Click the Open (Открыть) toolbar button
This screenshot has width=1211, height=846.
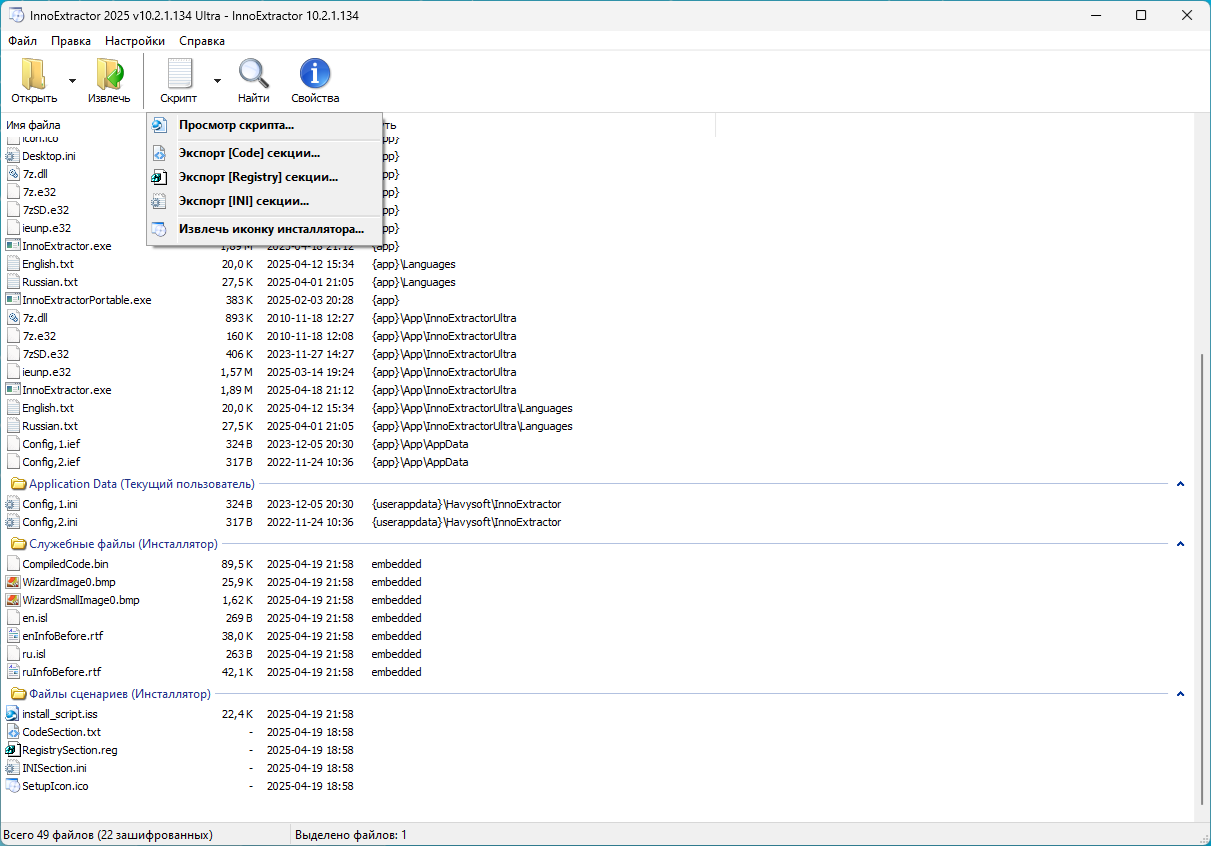coord(34,81)
